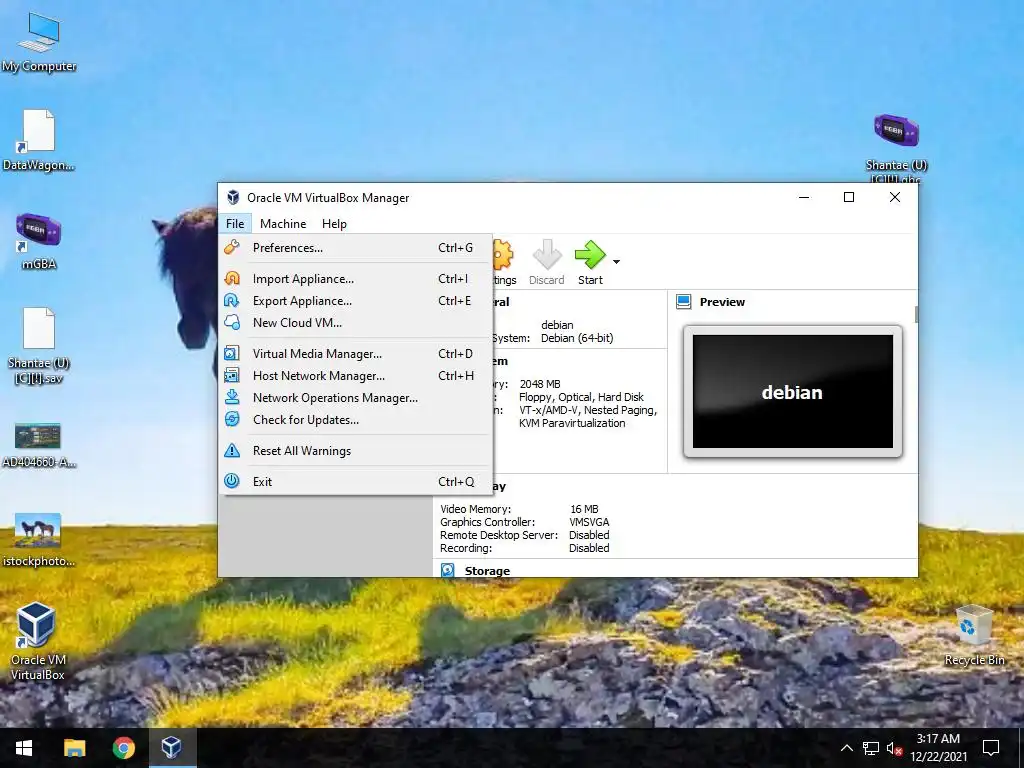Click the Discard toolbar button
The width and height of the screenshot is (1024, 768).
pos(547,263)
